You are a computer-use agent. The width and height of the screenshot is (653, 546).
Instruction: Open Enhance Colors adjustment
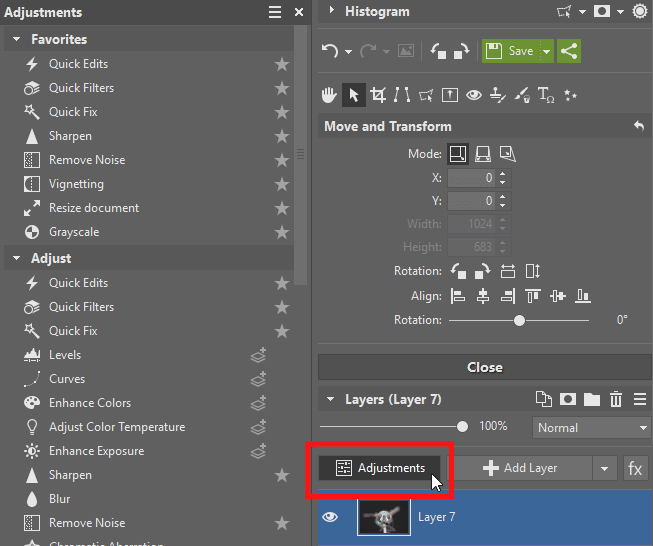click(90, 403)
